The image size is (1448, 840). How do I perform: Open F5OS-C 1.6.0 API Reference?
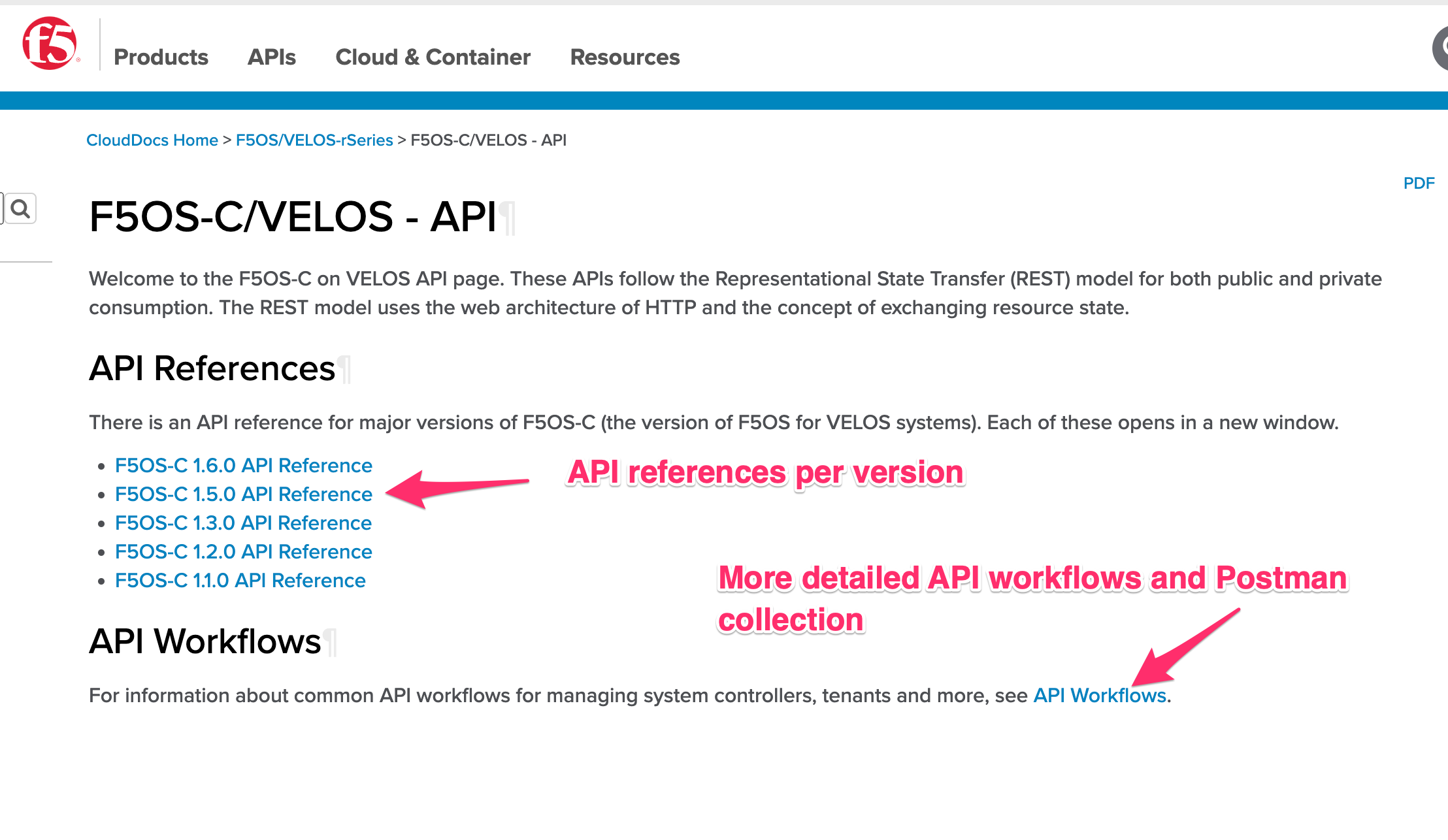click(x=243, y=465)
